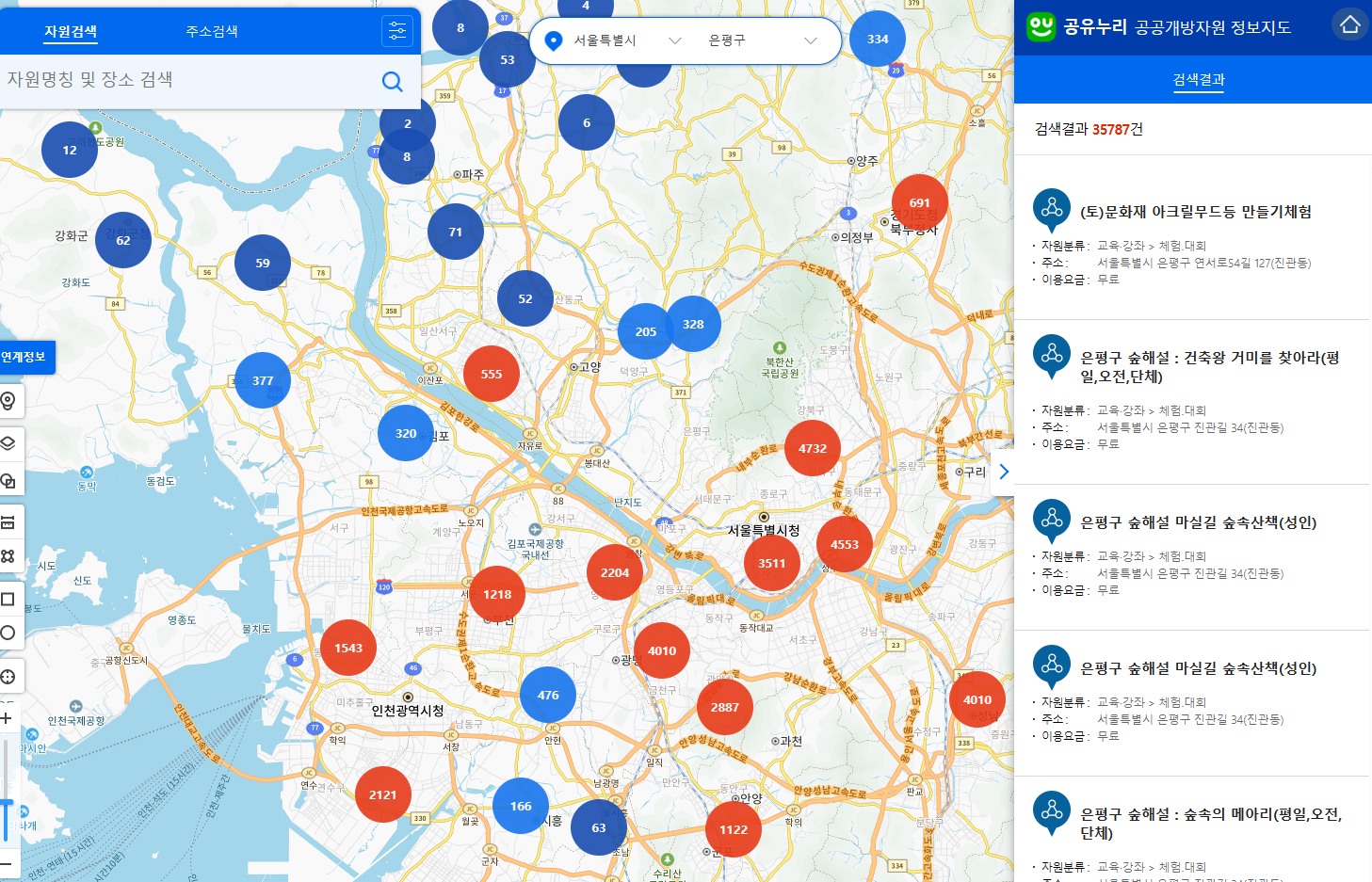The height and width of the screenshot is (882, 1372).
Task: Click the 555 red map cluster
Action: point(492,374)
